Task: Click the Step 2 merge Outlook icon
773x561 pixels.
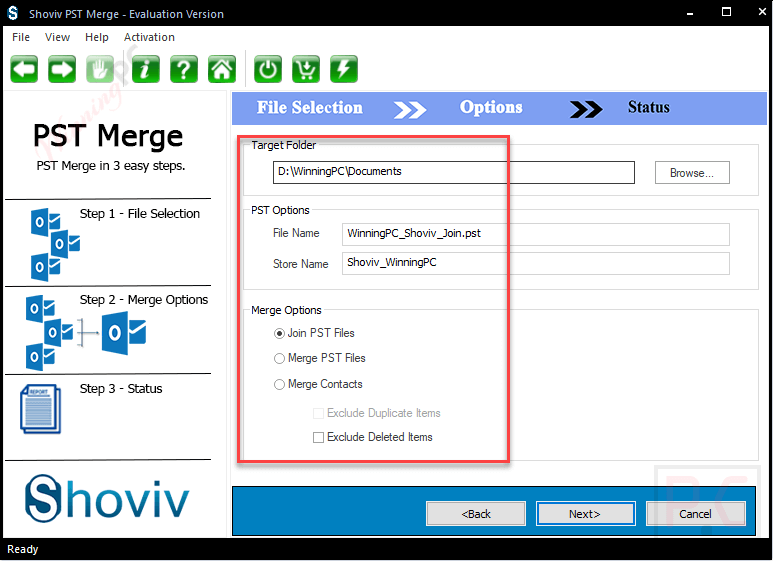Action: click(x=86, y=333)
